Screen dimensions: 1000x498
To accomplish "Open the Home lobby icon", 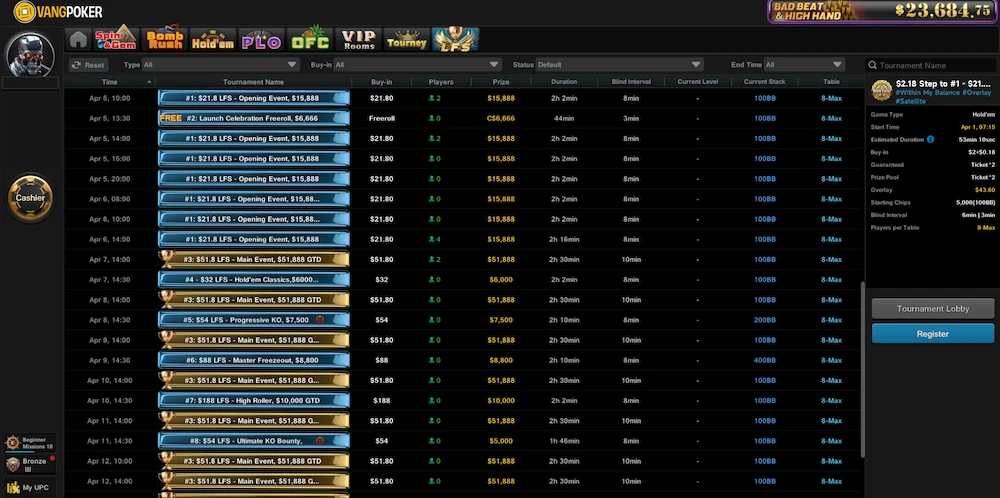I will click(78, 40).
